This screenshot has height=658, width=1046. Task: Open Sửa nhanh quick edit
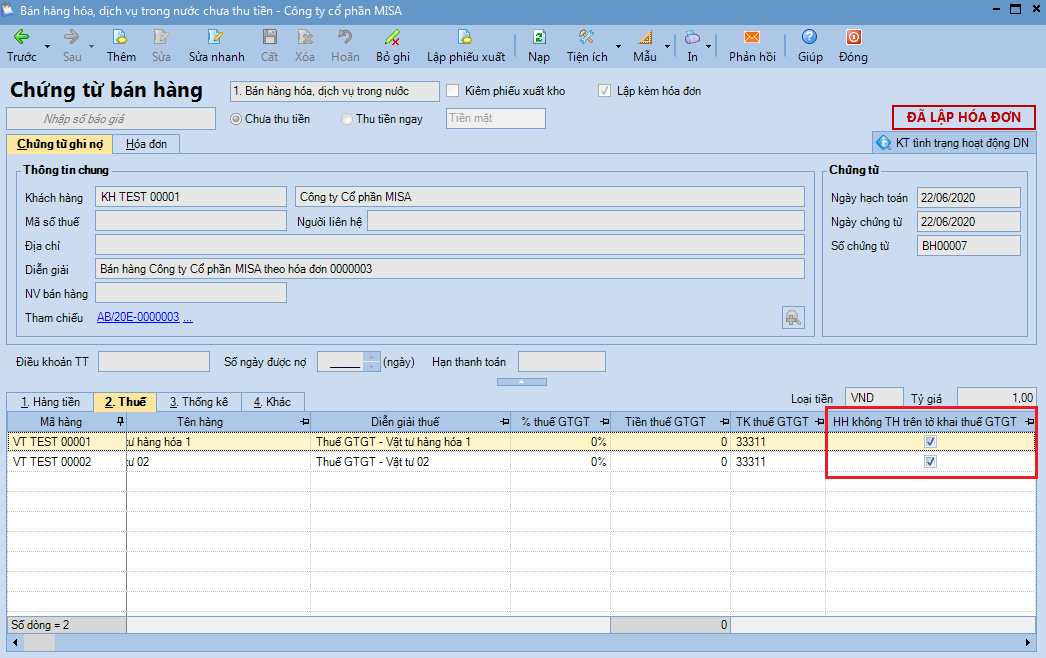[x=216, y=46]
